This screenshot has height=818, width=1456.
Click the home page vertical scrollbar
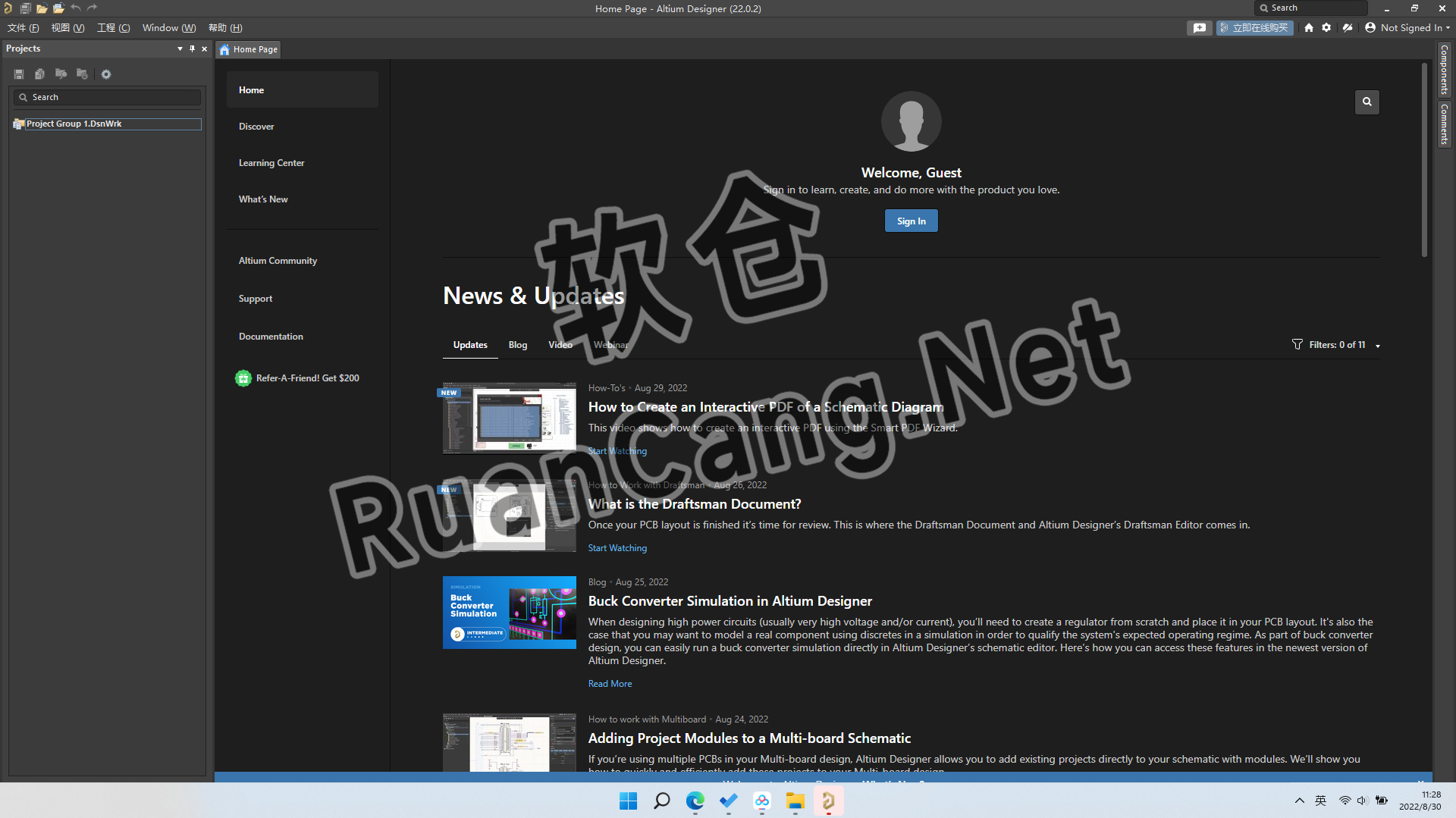pyautogui.click(x=1424, y=161)
